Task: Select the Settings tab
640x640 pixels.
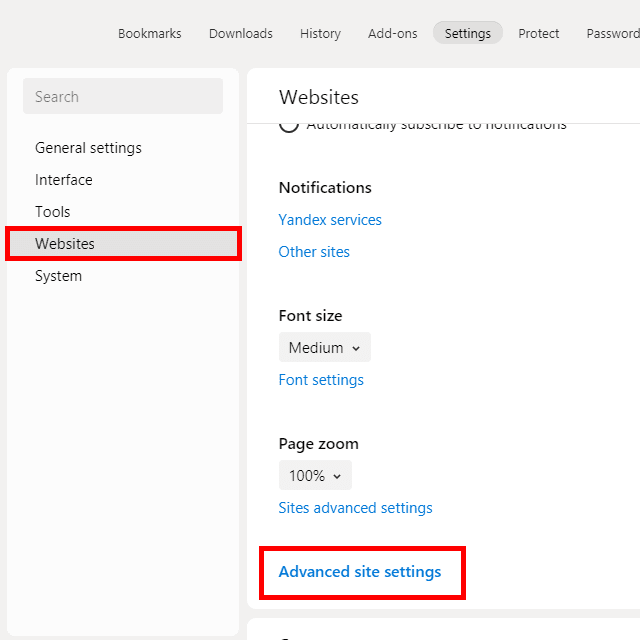Action: 467,33
